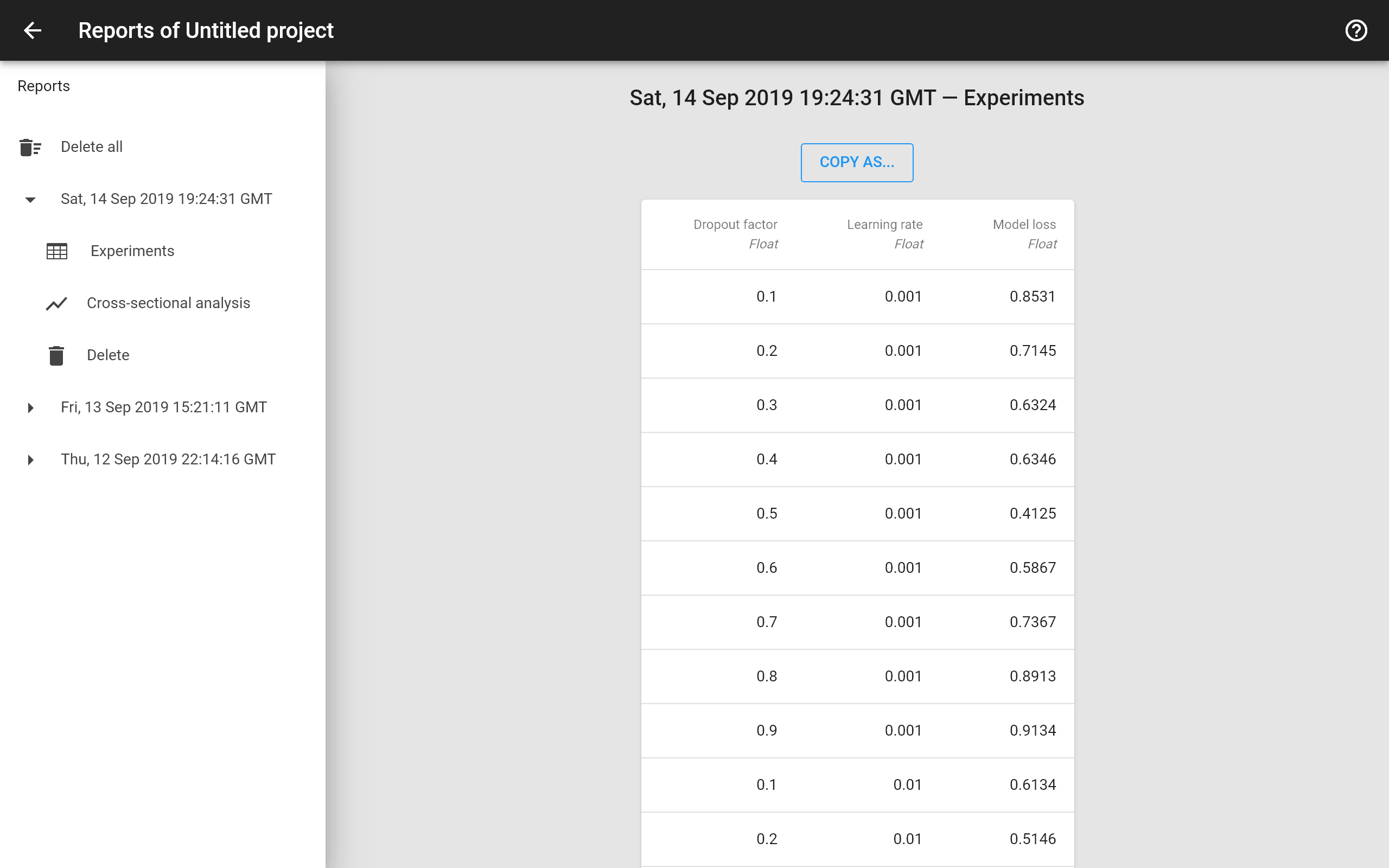The height and width of the screenshot is (868, 1389).
Task: Click the Model loss value 0.5146
Action: pos(1033,839)
